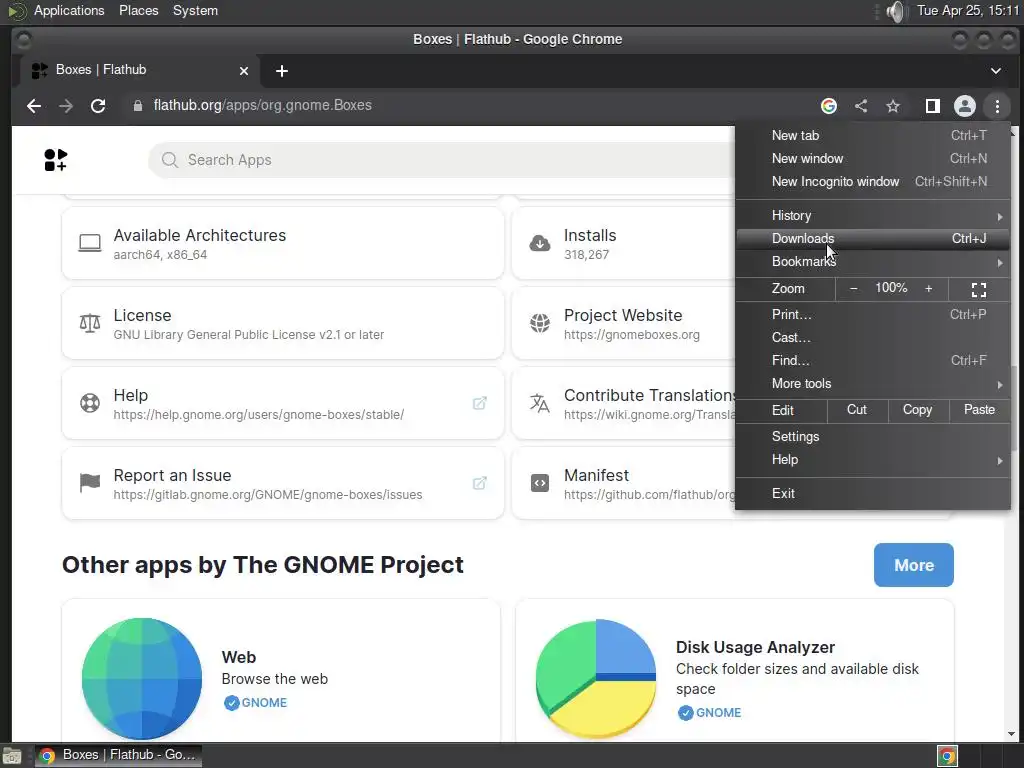Click the Manifest code icon
Screen dimensions: 1024x768
point(539,483)
